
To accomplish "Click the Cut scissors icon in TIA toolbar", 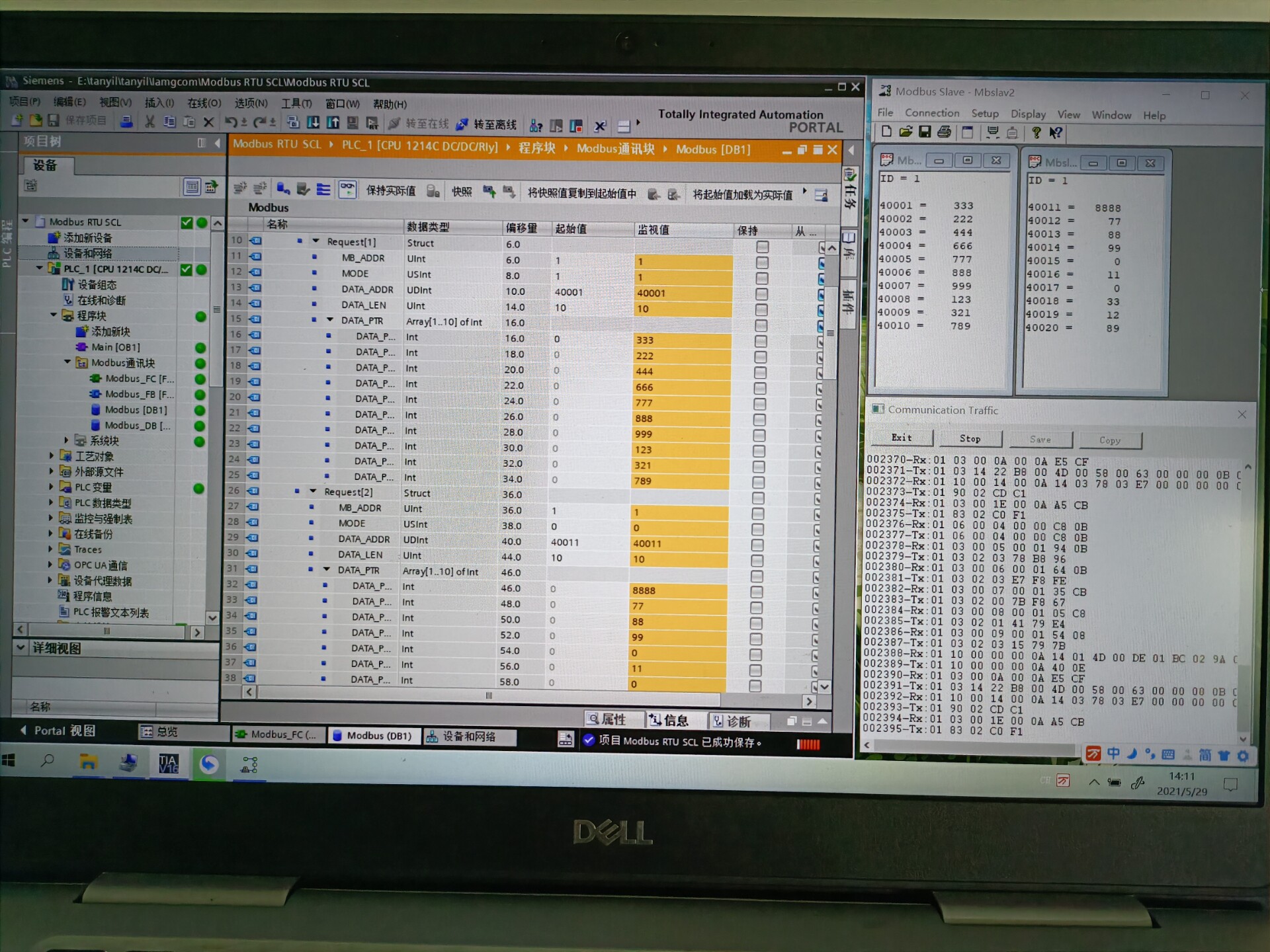I will pyautogui.click(x=150, y=122).
